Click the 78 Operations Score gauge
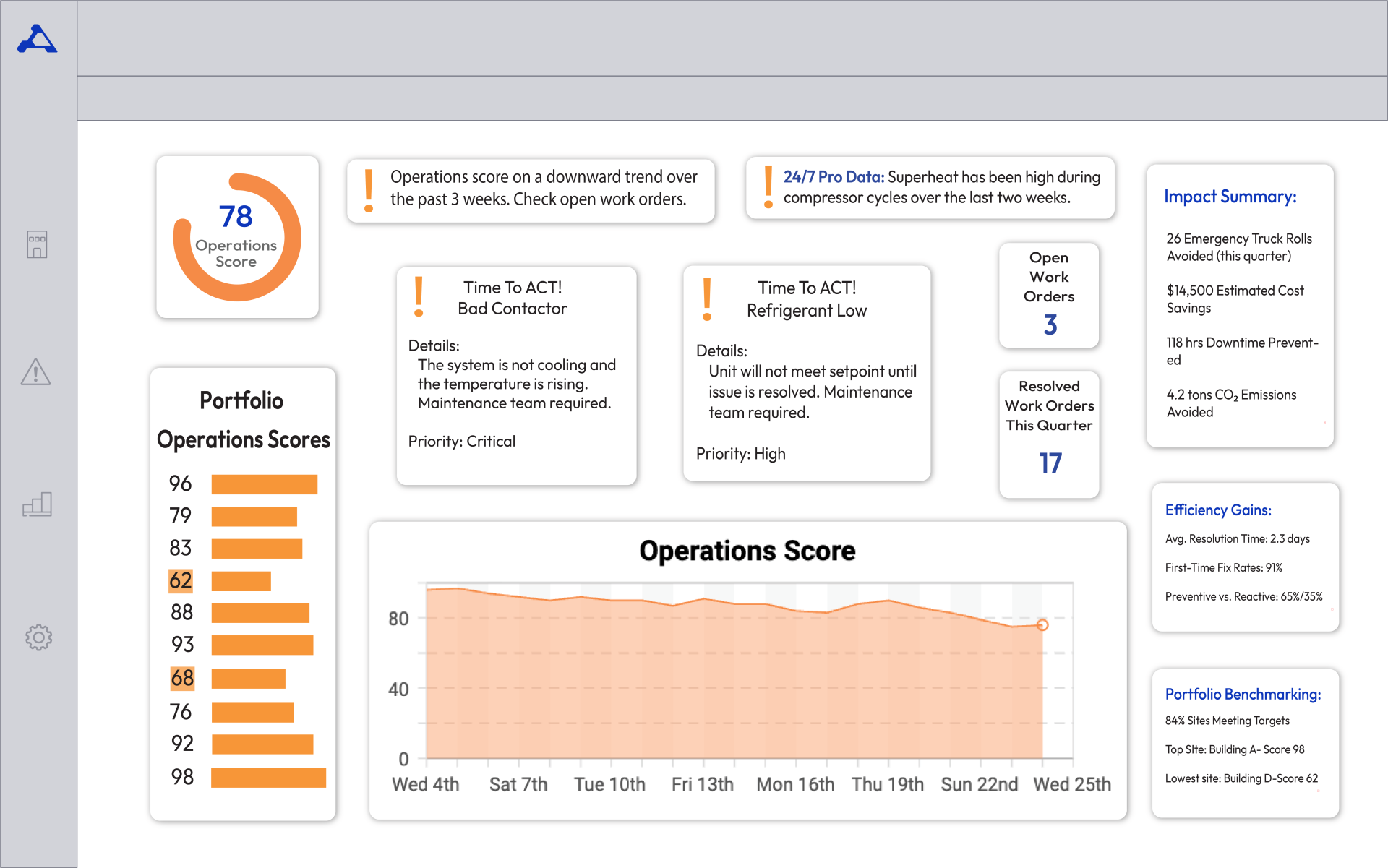 coord(237,237)
